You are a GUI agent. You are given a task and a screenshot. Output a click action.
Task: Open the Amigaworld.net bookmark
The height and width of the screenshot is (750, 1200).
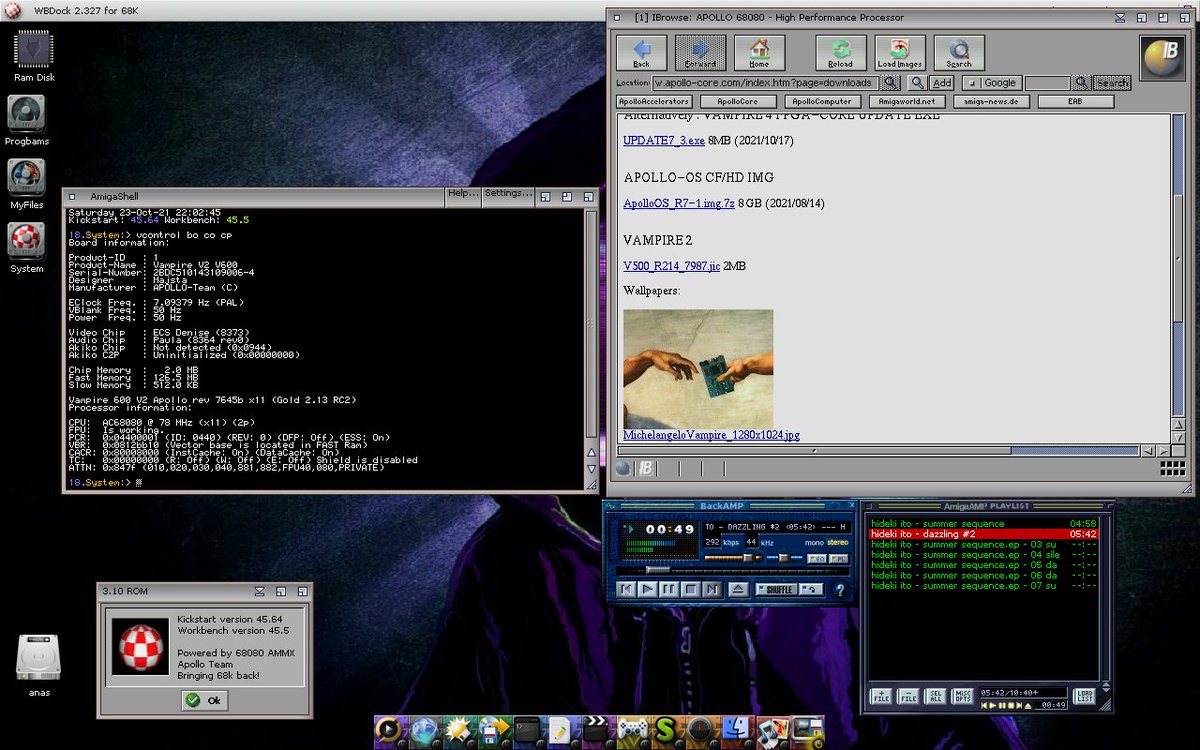point(907,101)
